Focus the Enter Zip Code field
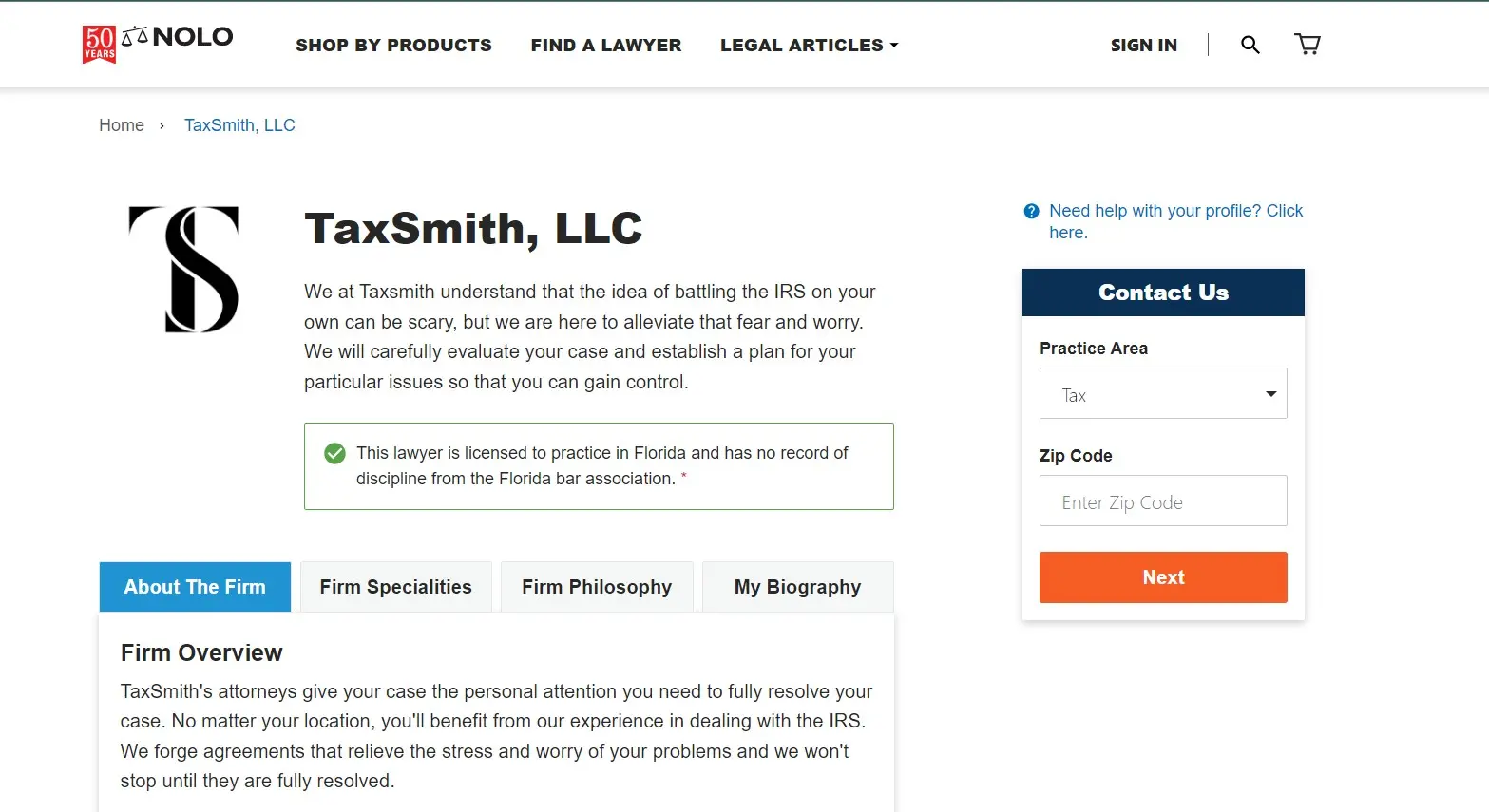This screenshot has height=812, width=1489. [x=1163, y=501]
